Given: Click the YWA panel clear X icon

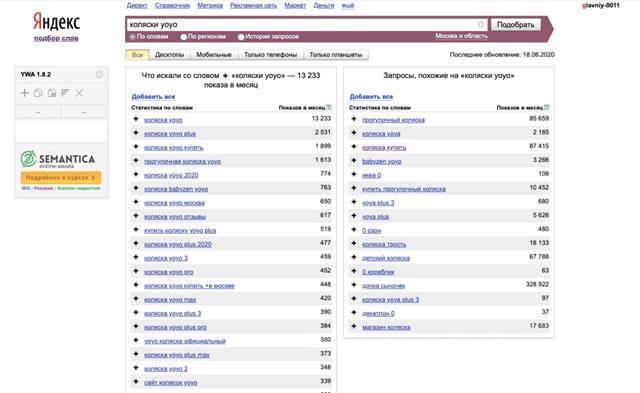Looking at the screenshot, I should [79, 93].
